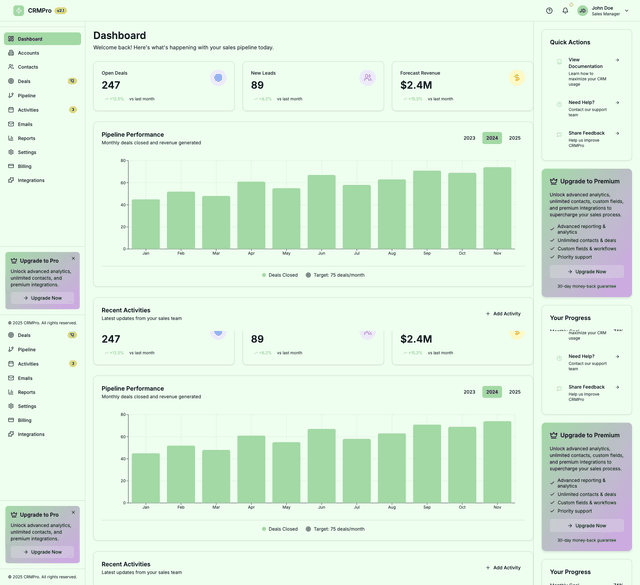Screen dimensions: 640x585
Task: Click the dollar icon on Forecast Revenue
Action: point(517,78)
